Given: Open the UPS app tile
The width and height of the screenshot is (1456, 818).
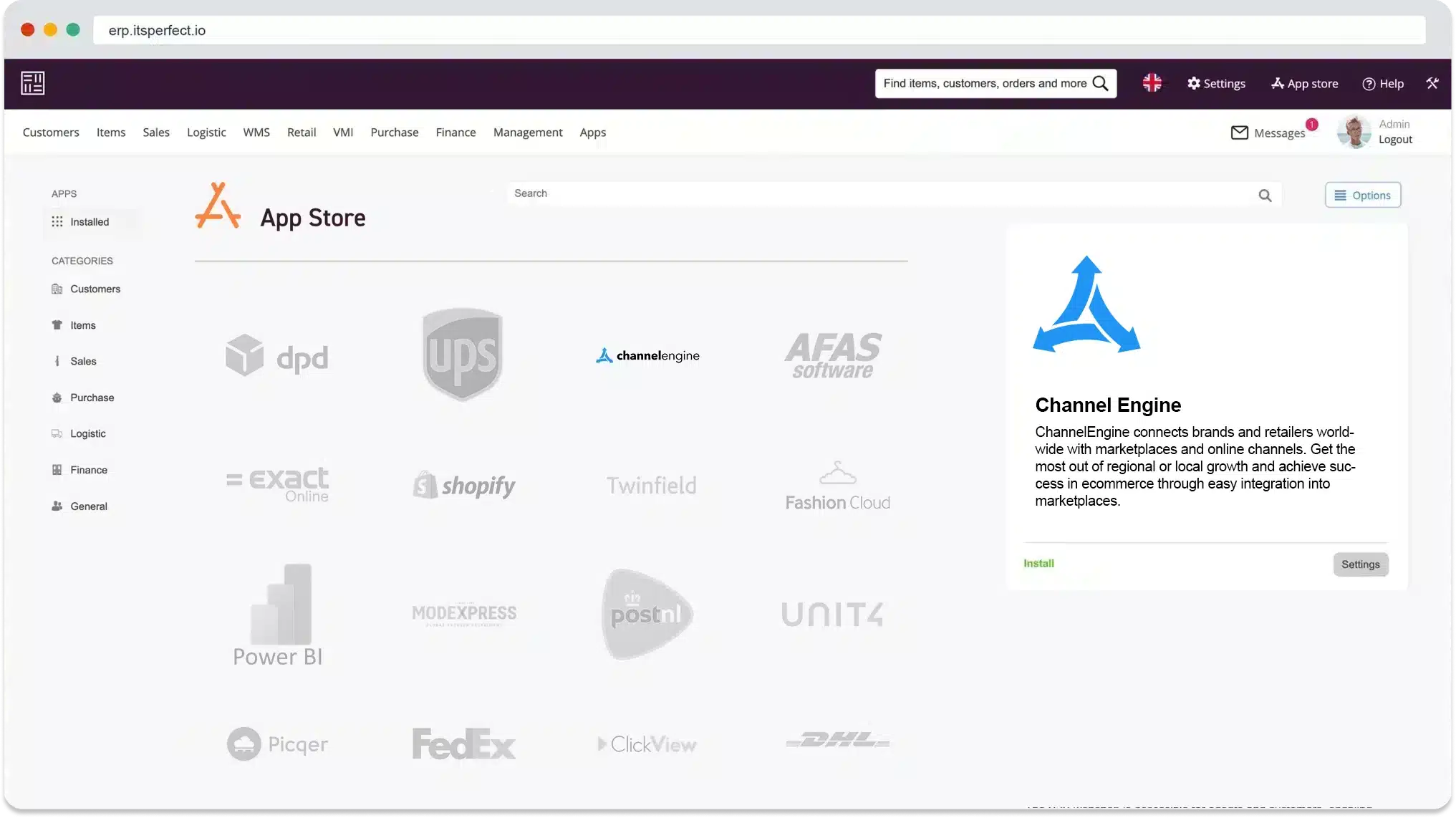Looking at the screenshot, I should click(x=463, y=355).
